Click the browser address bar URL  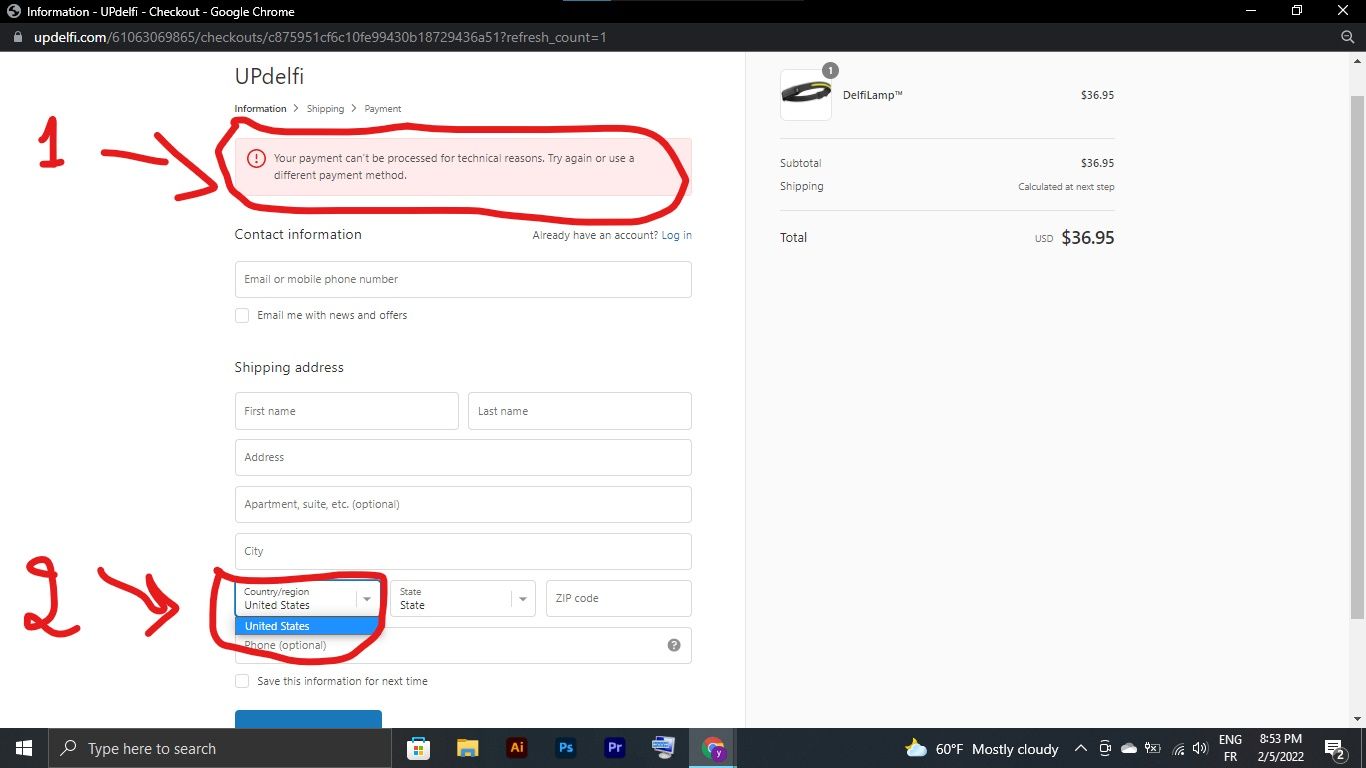[320, 37]
